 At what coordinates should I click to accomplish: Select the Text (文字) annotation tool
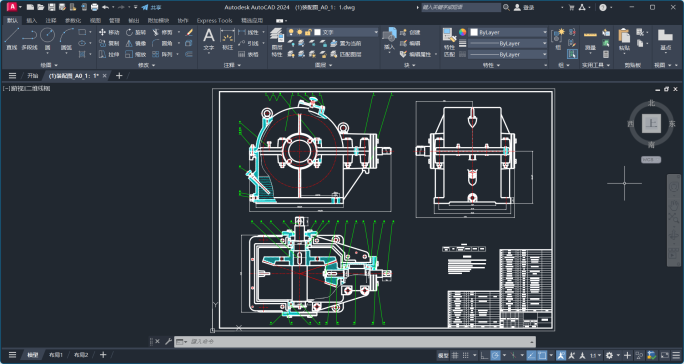(209, 39)
